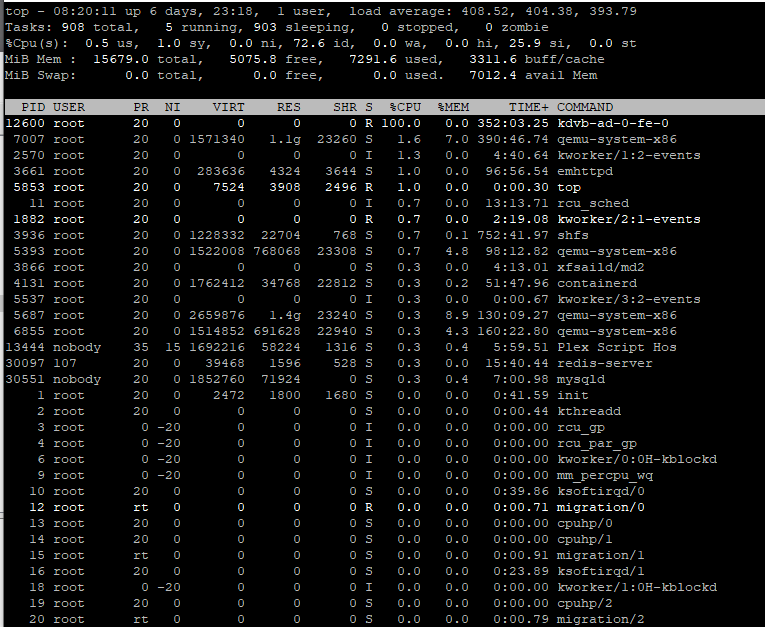
Task: Click the cpuhp/1 command text
Action: click(x=585, y=540)
